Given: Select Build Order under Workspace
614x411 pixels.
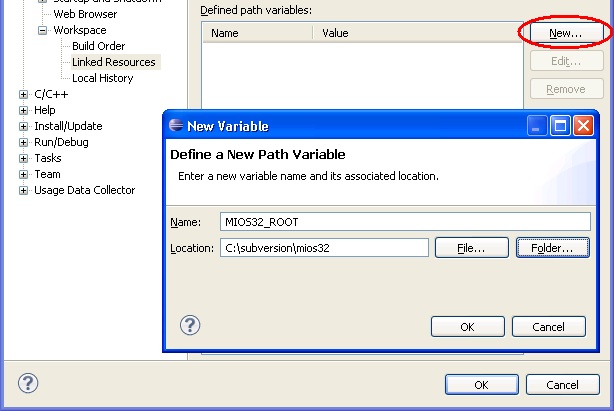Looking at the screenshot, I should [100, 46].
